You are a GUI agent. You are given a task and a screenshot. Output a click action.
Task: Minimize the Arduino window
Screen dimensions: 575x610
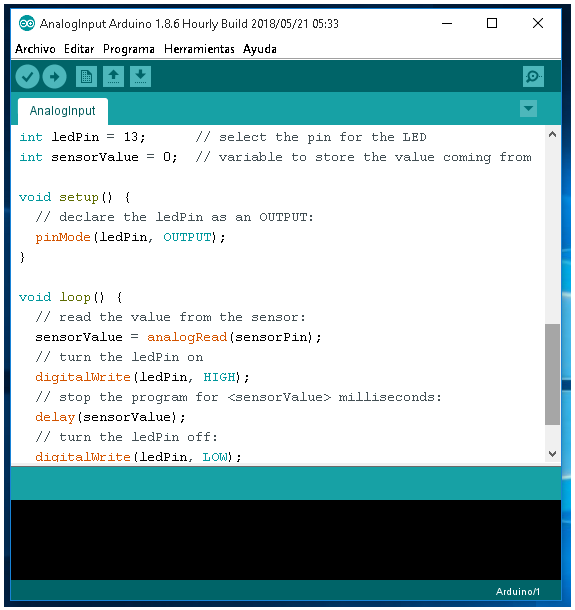[447, 23]
